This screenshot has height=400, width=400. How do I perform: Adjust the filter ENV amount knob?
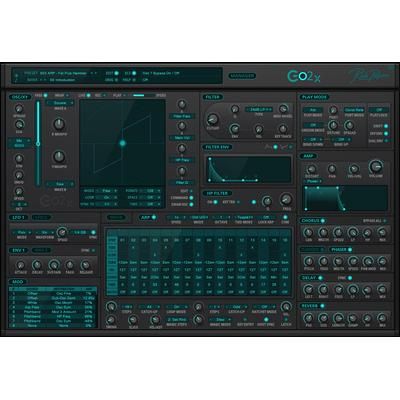coord(235,129)
